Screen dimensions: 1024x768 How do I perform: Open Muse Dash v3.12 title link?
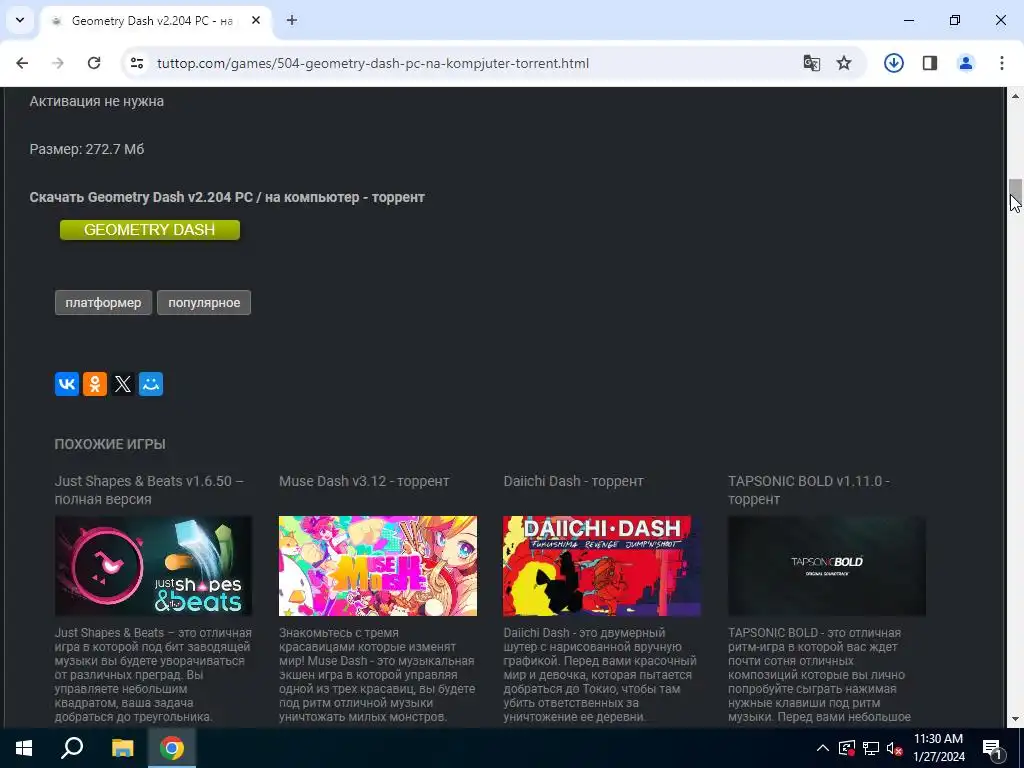[x=364, y=481]
